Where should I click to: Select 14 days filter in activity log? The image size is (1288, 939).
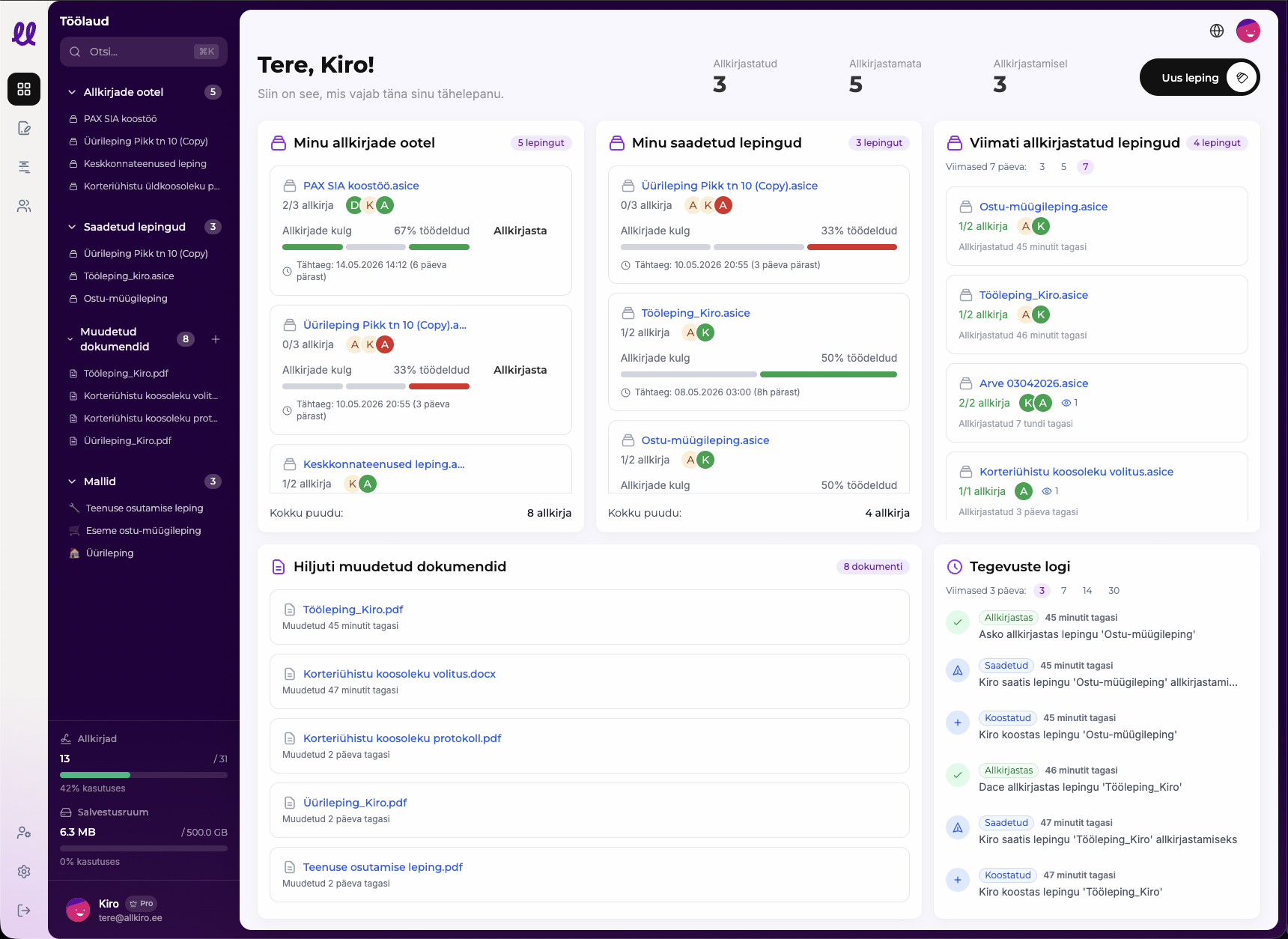[1087, 591]
